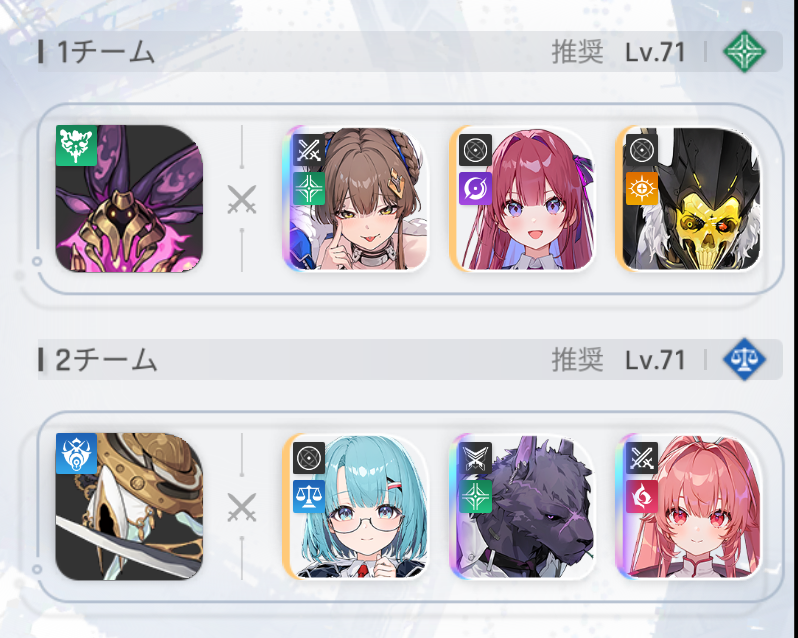This screenshot has width=798, height=638.
Task: Pick the teal-haired girl with glasses
Action: click(x=355, y=506)
